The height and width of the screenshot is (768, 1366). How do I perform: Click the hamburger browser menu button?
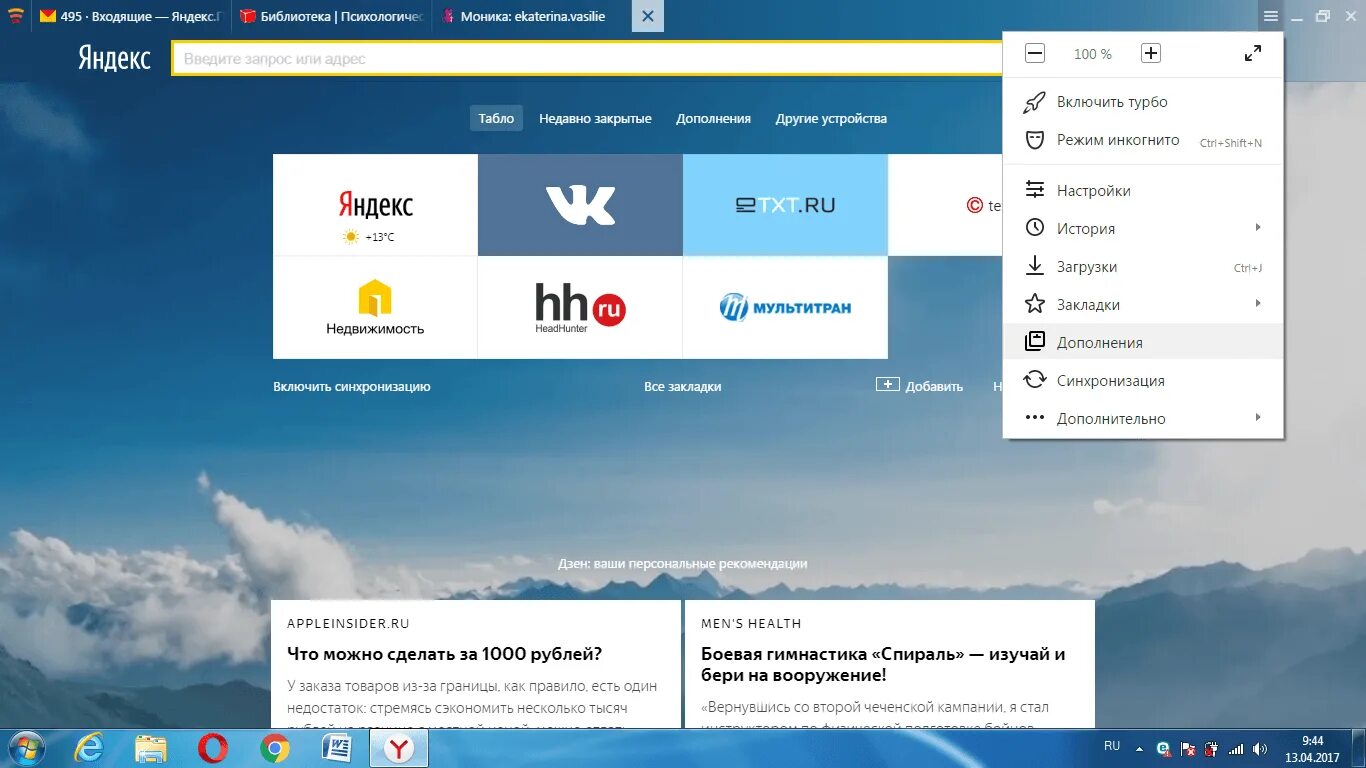(1270, 16)
